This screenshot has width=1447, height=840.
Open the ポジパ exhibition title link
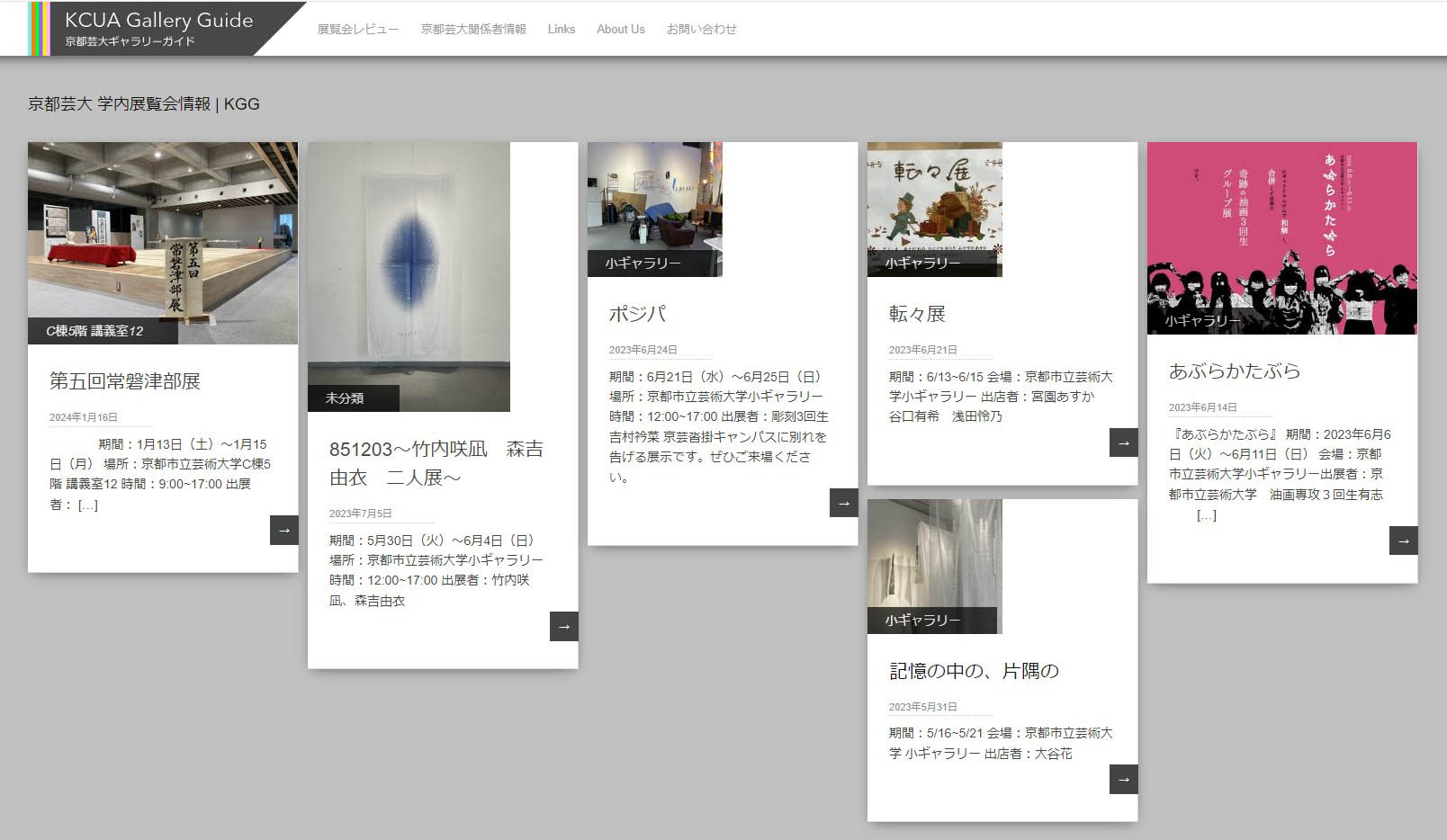[x=637, y=314]
